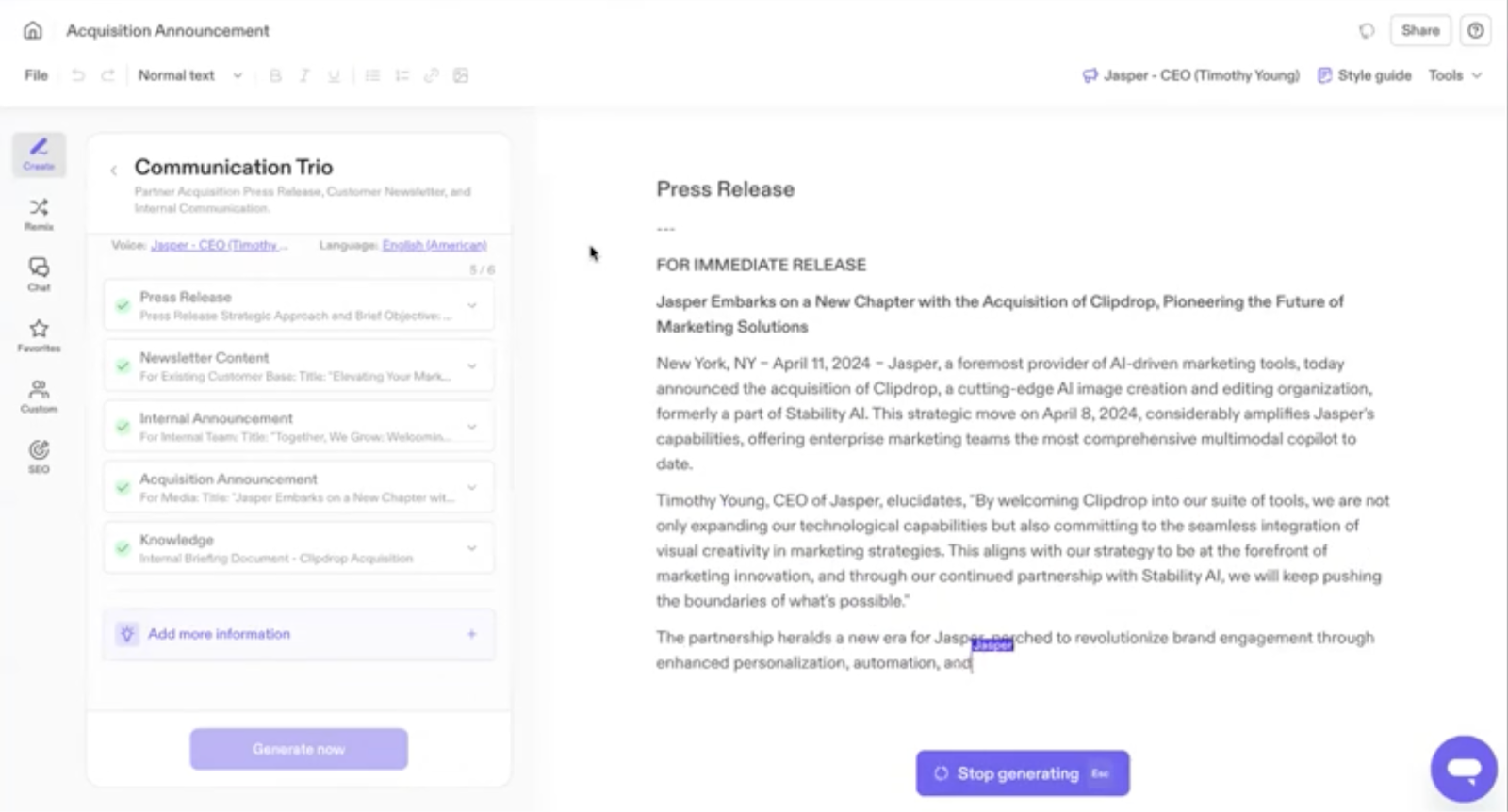1508x812 pixels.
Task: Insert an image with image icon
Action: [461, 75]
